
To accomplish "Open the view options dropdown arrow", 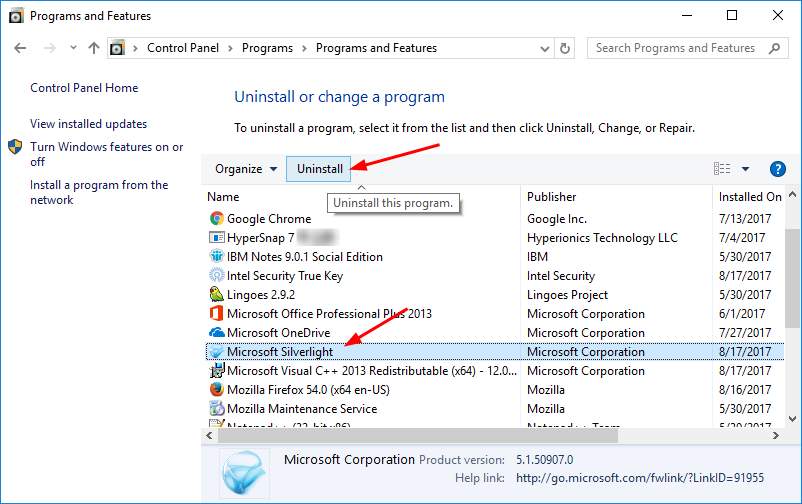I will click(x=745, y=169).
